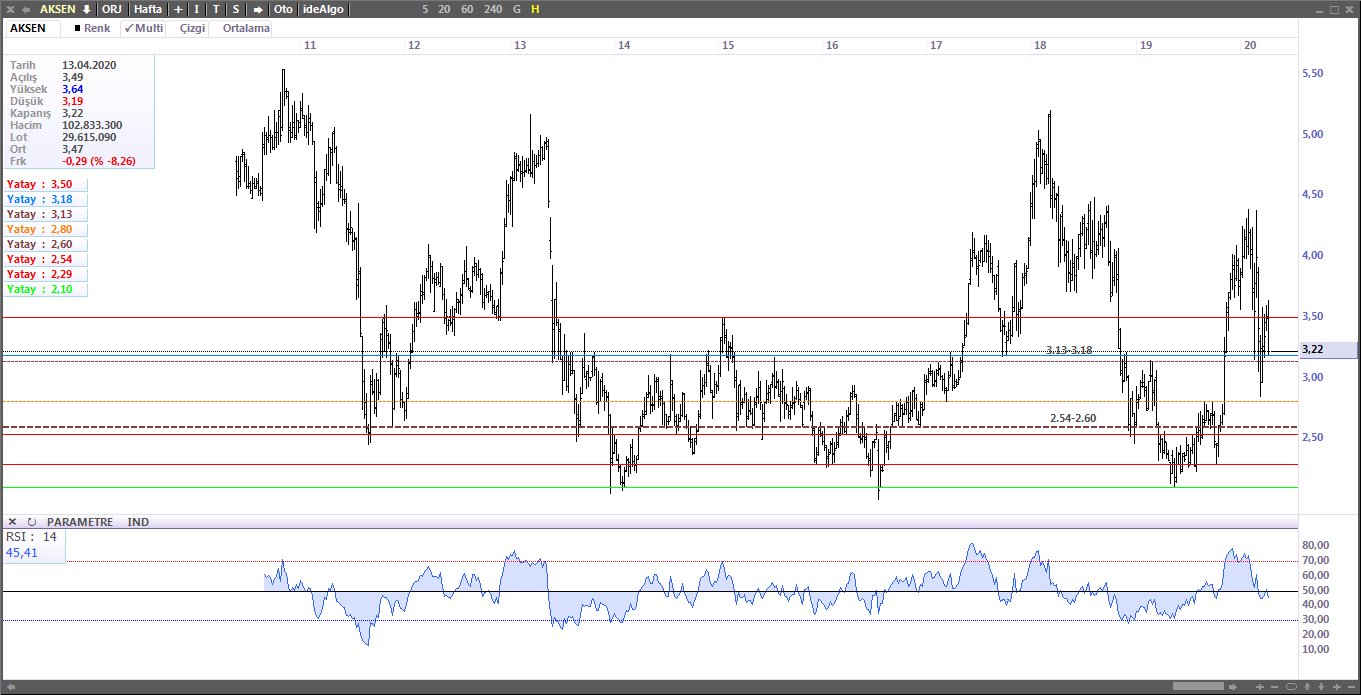
Task: Open the symbol list arrow beside AKSEN
Action: [86, 9]
